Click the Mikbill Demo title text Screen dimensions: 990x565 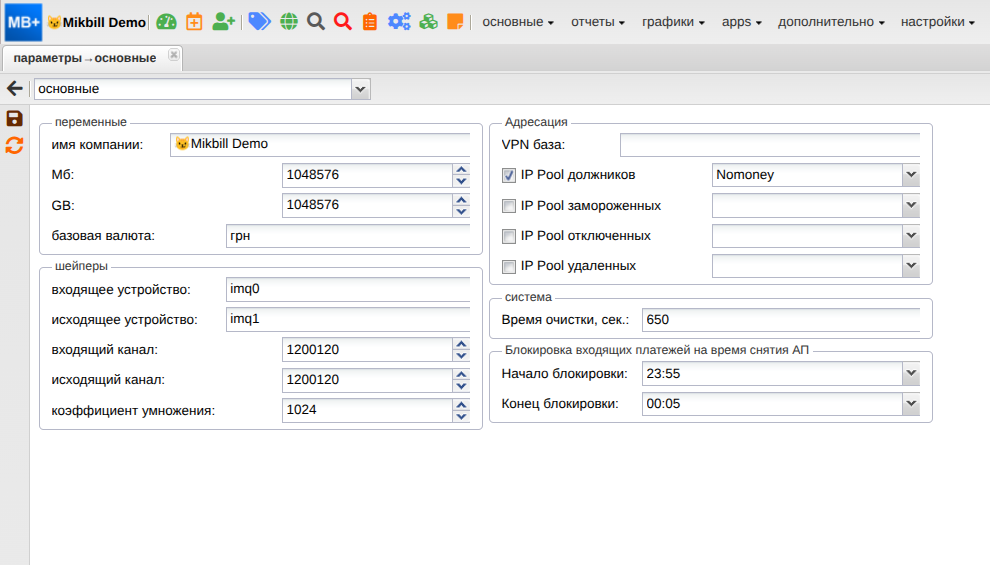(x=104, y=23)
